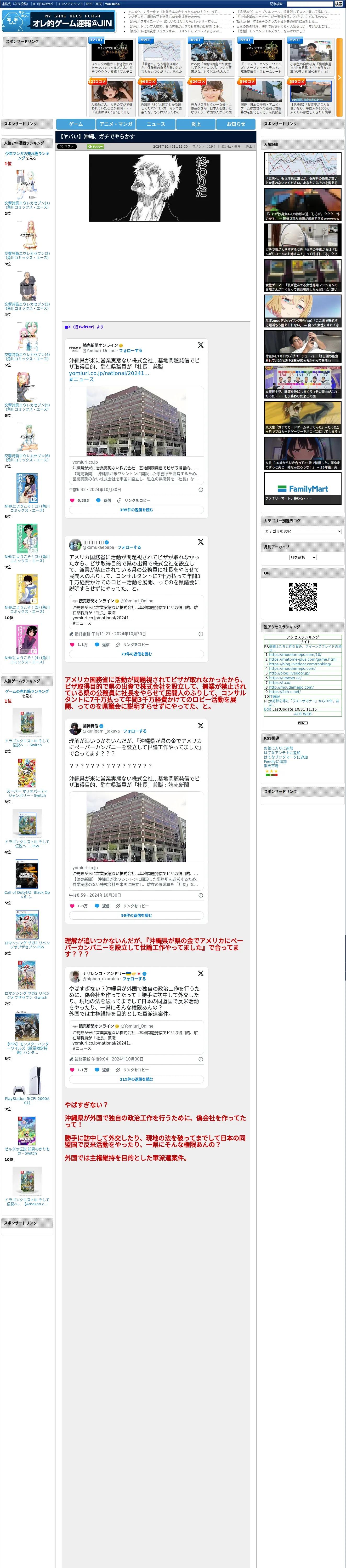Click the QR code image
The height and width of the screenshot is (1568, 346).
click(x=303, y=597)
